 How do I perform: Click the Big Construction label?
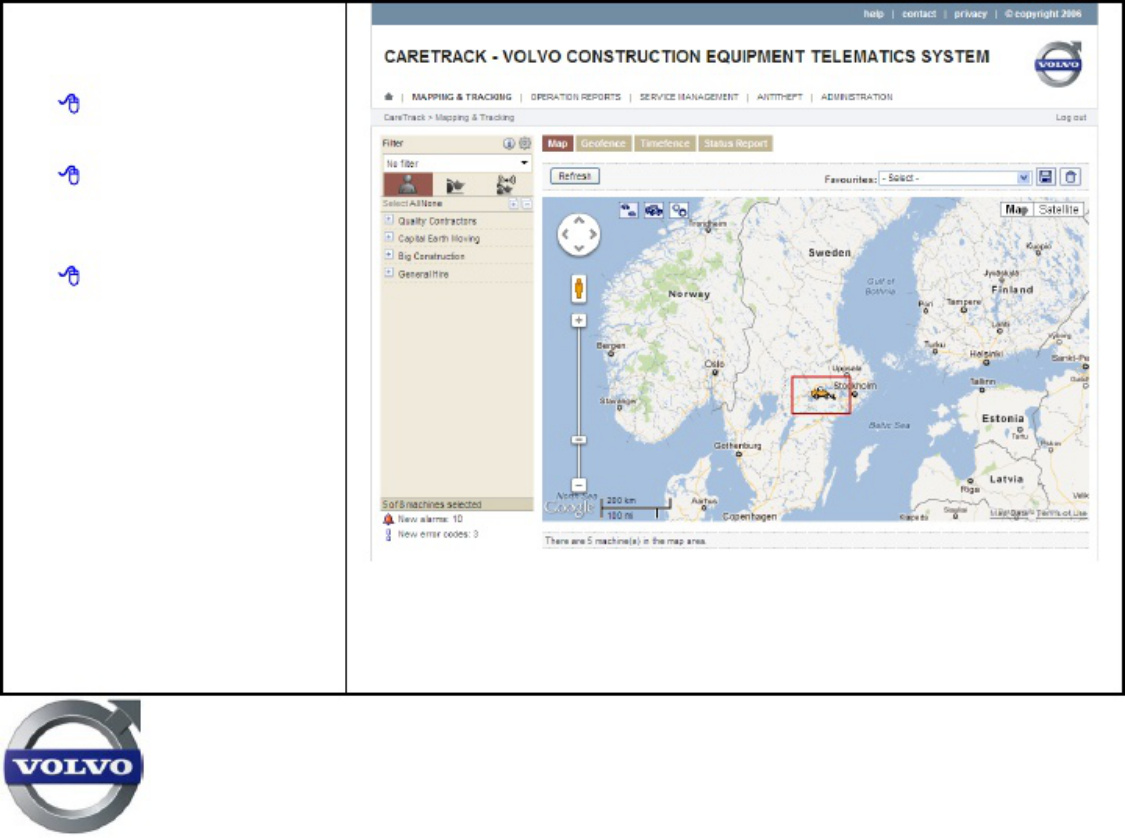coord(431,256)
